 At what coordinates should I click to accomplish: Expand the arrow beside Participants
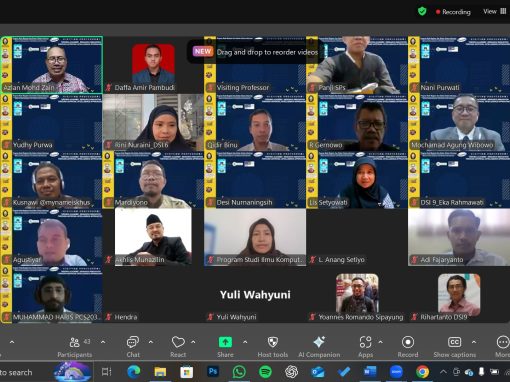103,342
